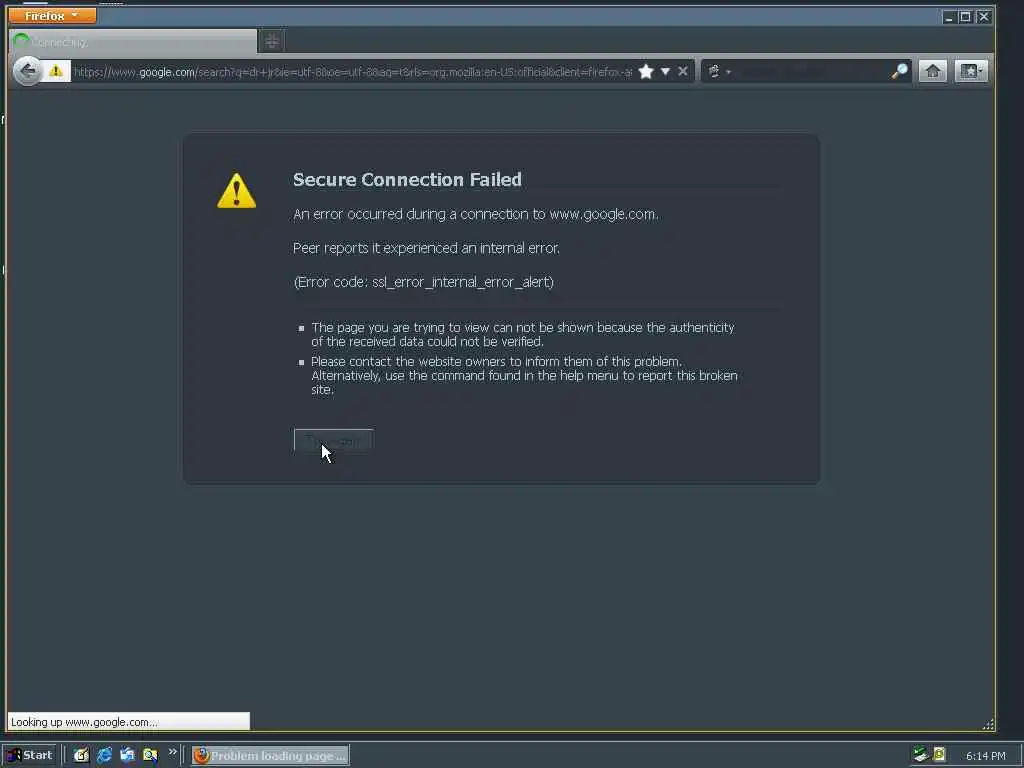Stop loading the page with the X
1024x768 pixels.
pyautogui.click(x=682, y=71)
